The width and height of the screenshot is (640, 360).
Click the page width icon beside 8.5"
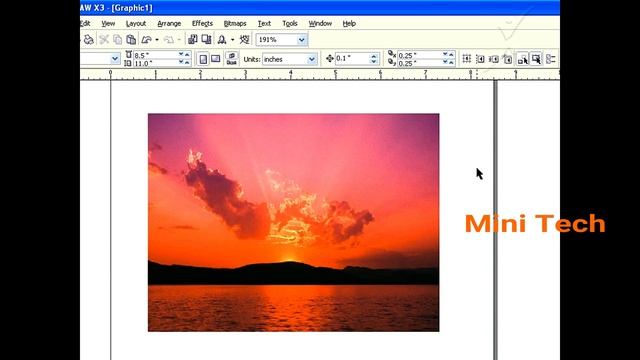pos(129,55)
